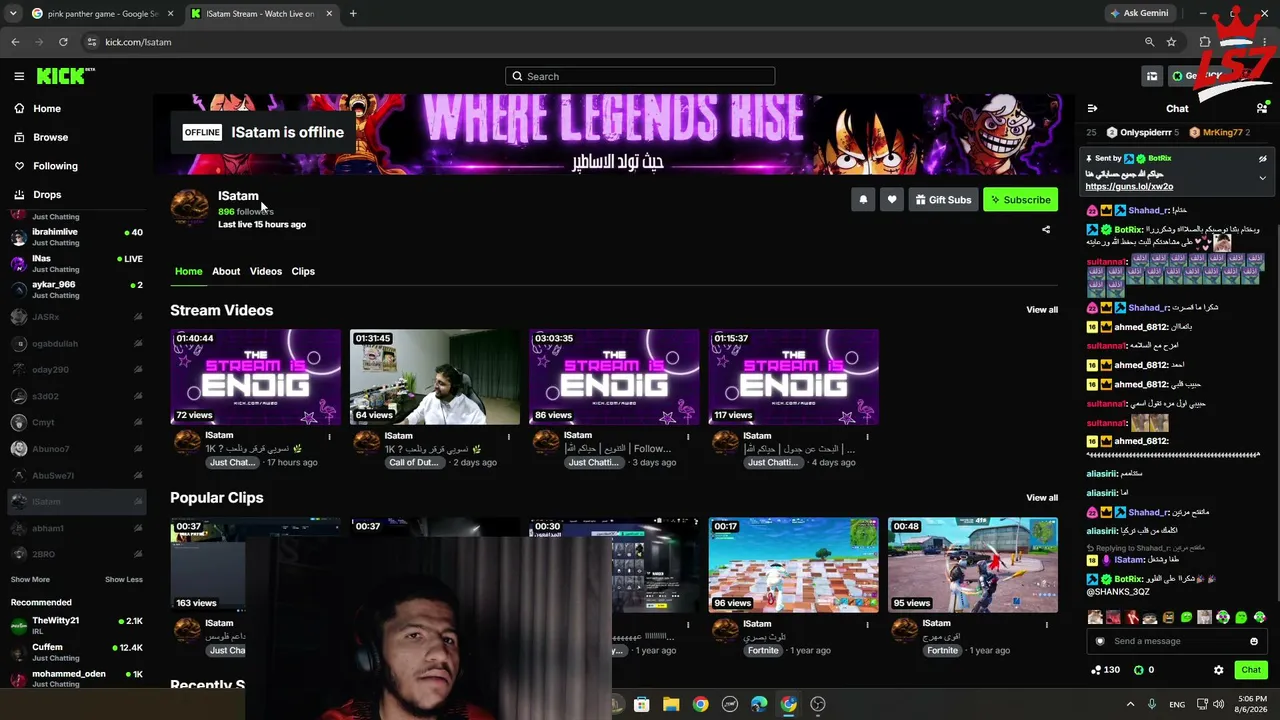Click the green Chat send button

pos(1251,670)
